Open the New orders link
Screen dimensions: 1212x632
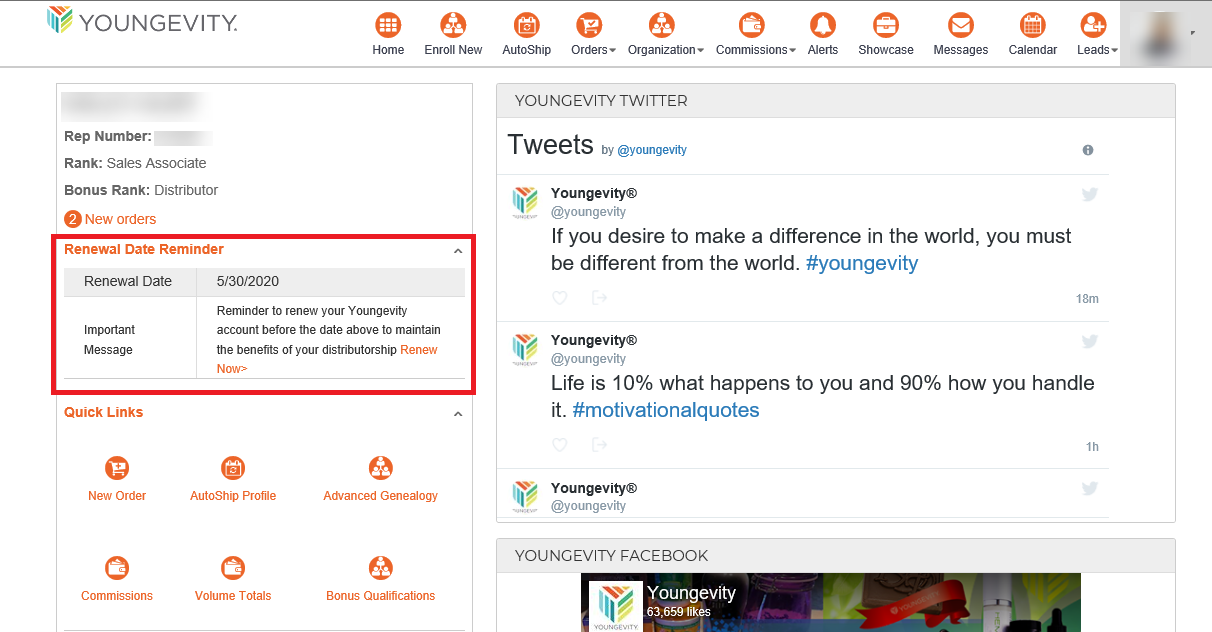click(120, 219)
